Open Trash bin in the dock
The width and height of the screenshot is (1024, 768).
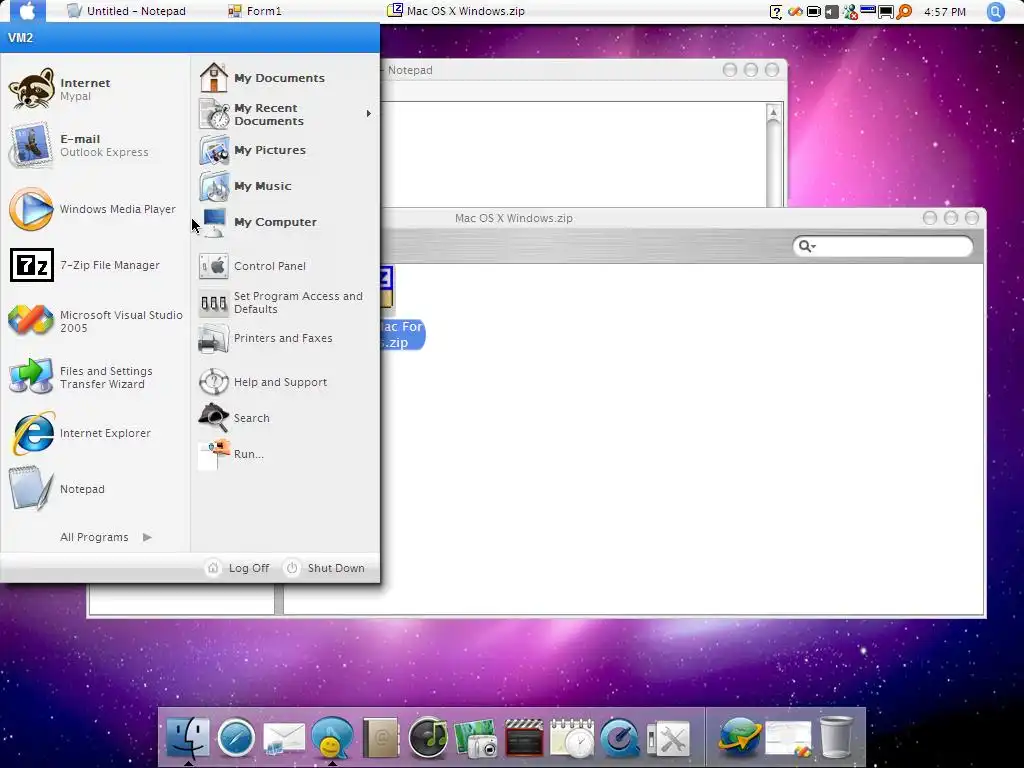[837, 738]
